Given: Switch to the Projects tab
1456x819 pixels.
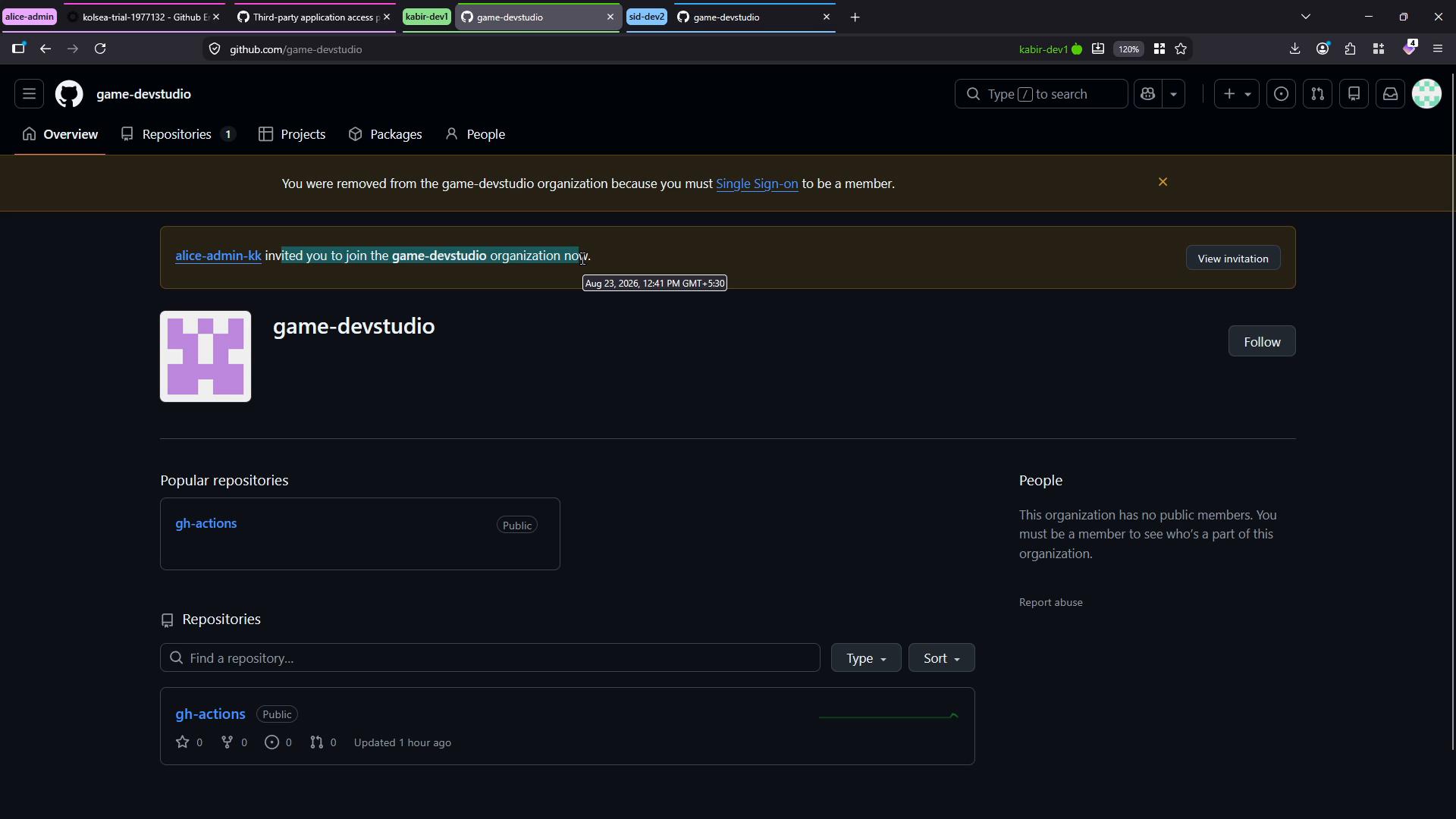Looking at the screenshot, I should tap(292, 134).
